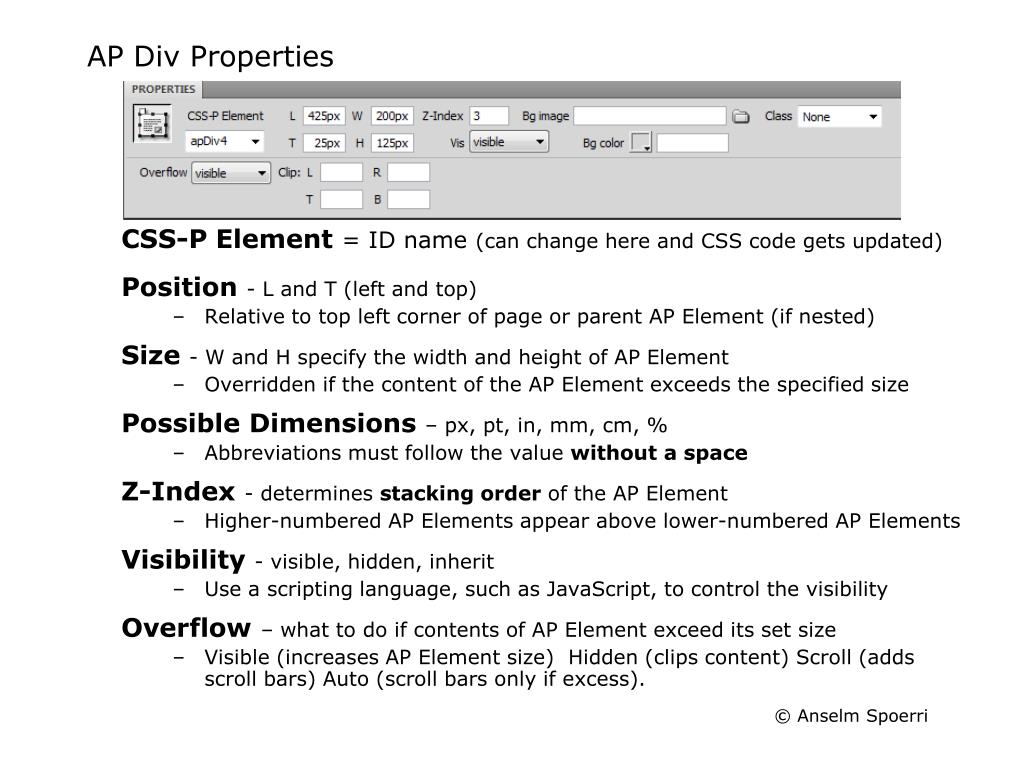The image size is (1024, 768).
Task: Select the PROPERTIES panel tab
Action: tap(163, 89)
